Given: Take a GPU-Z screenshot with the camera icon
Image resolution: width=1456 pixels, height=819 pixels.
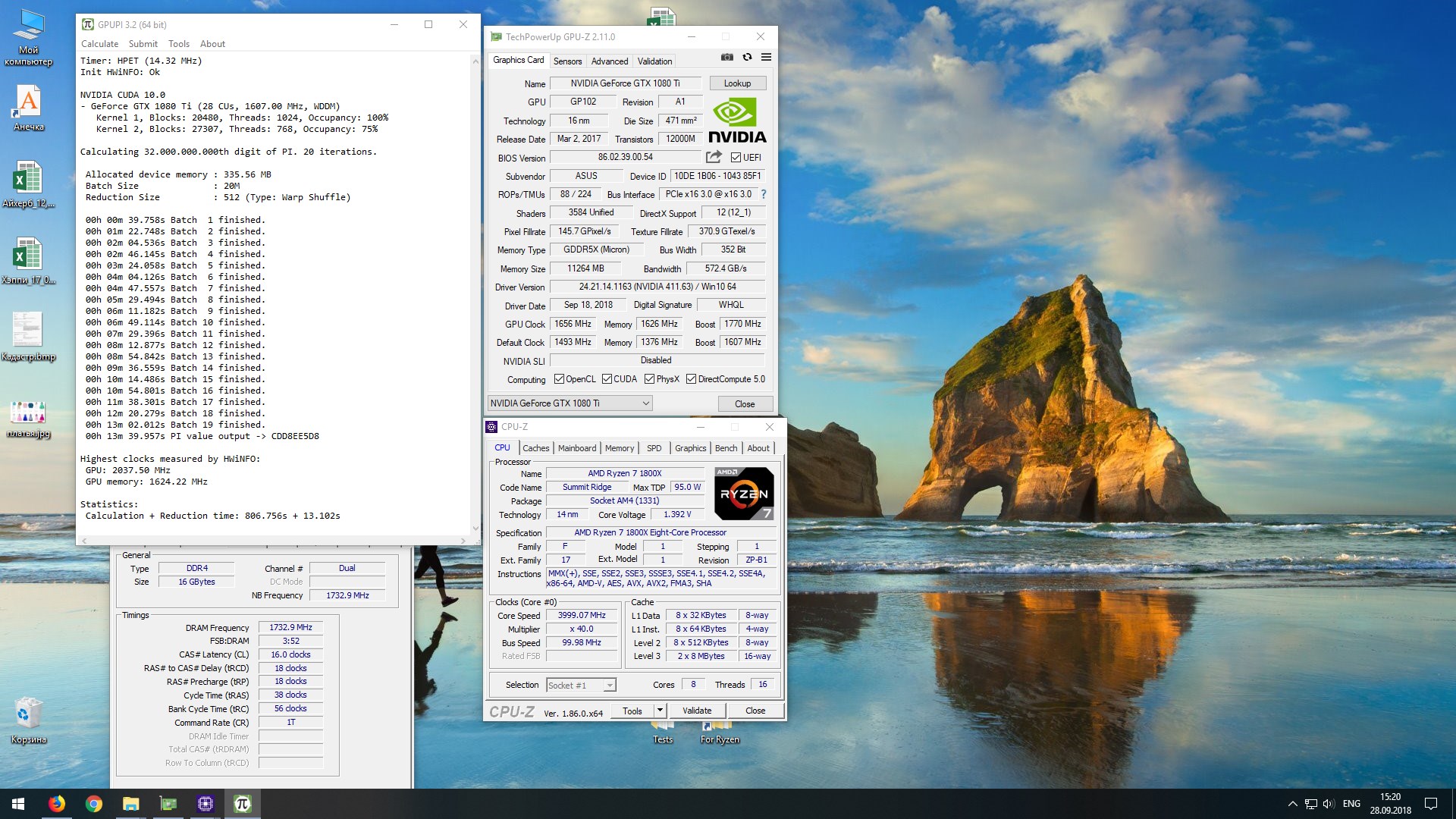Looking at the screenshot, I should point(726,57).
